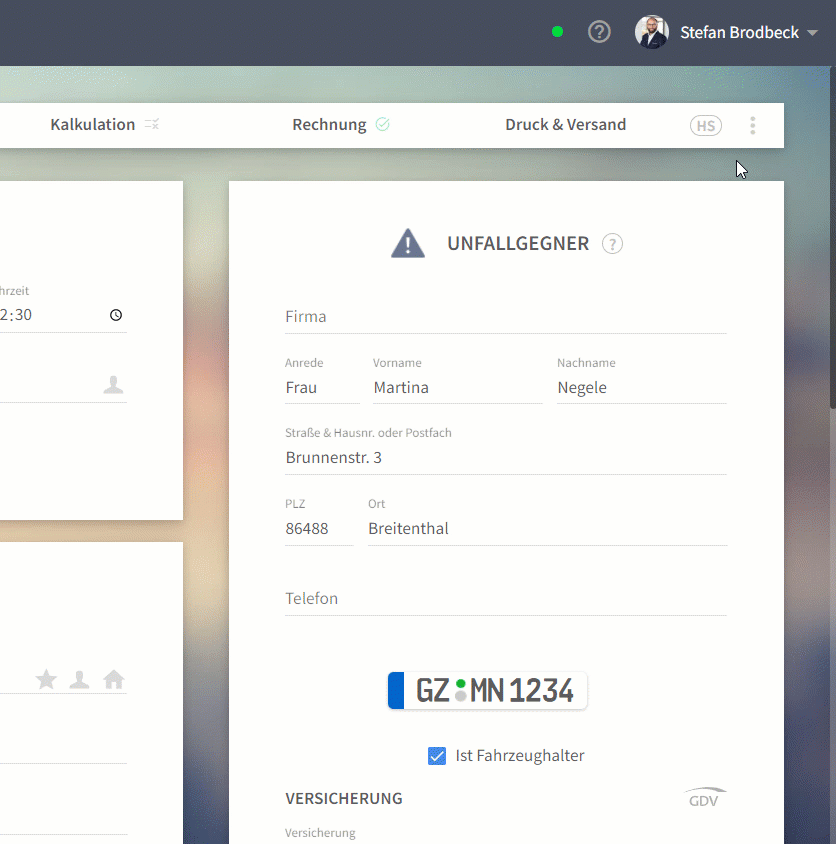Uncheck the Ist Fahrzeughalter checkbox

437,756
